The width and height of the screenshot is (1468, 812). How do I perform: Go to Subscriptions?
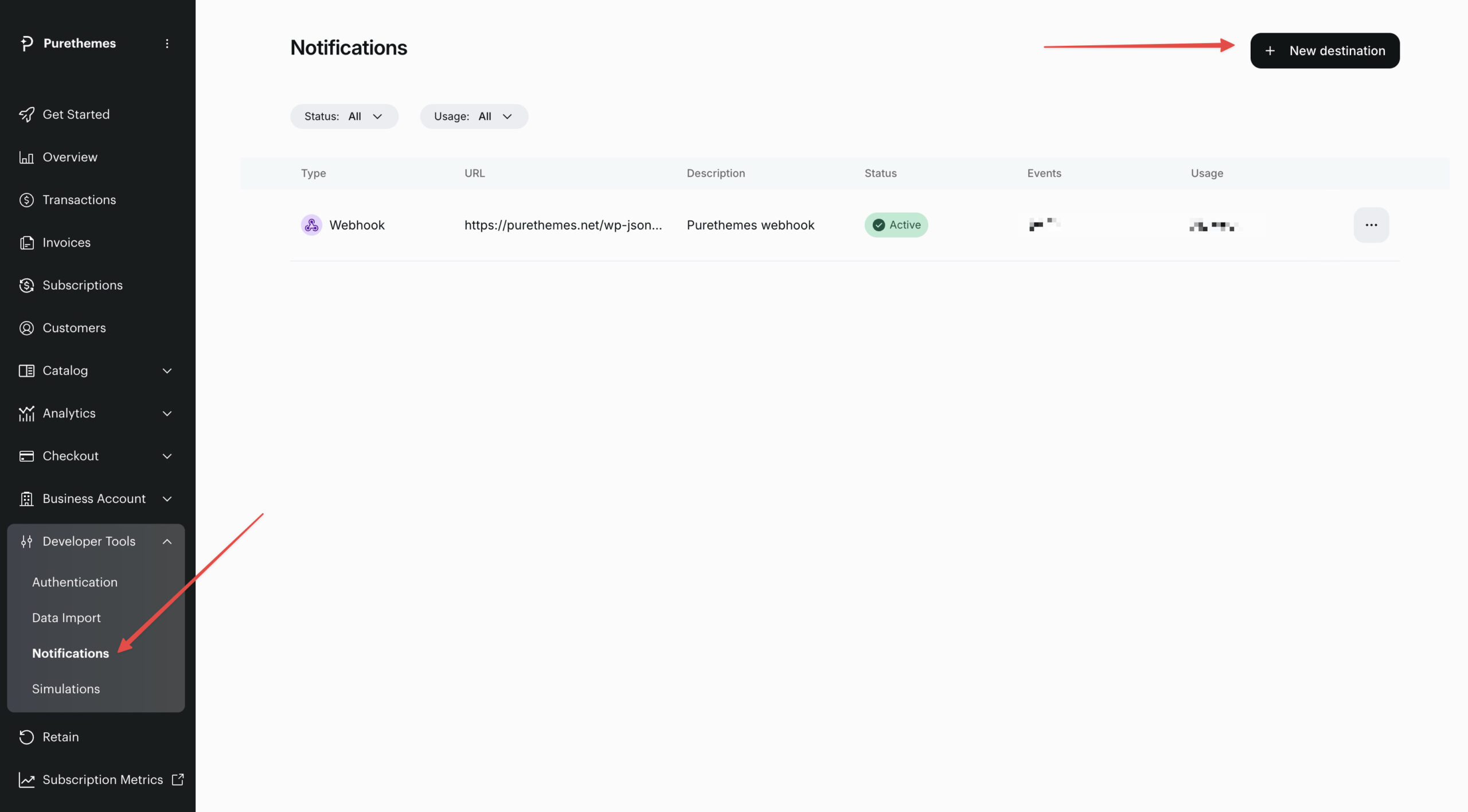click(x=83, y=286)
